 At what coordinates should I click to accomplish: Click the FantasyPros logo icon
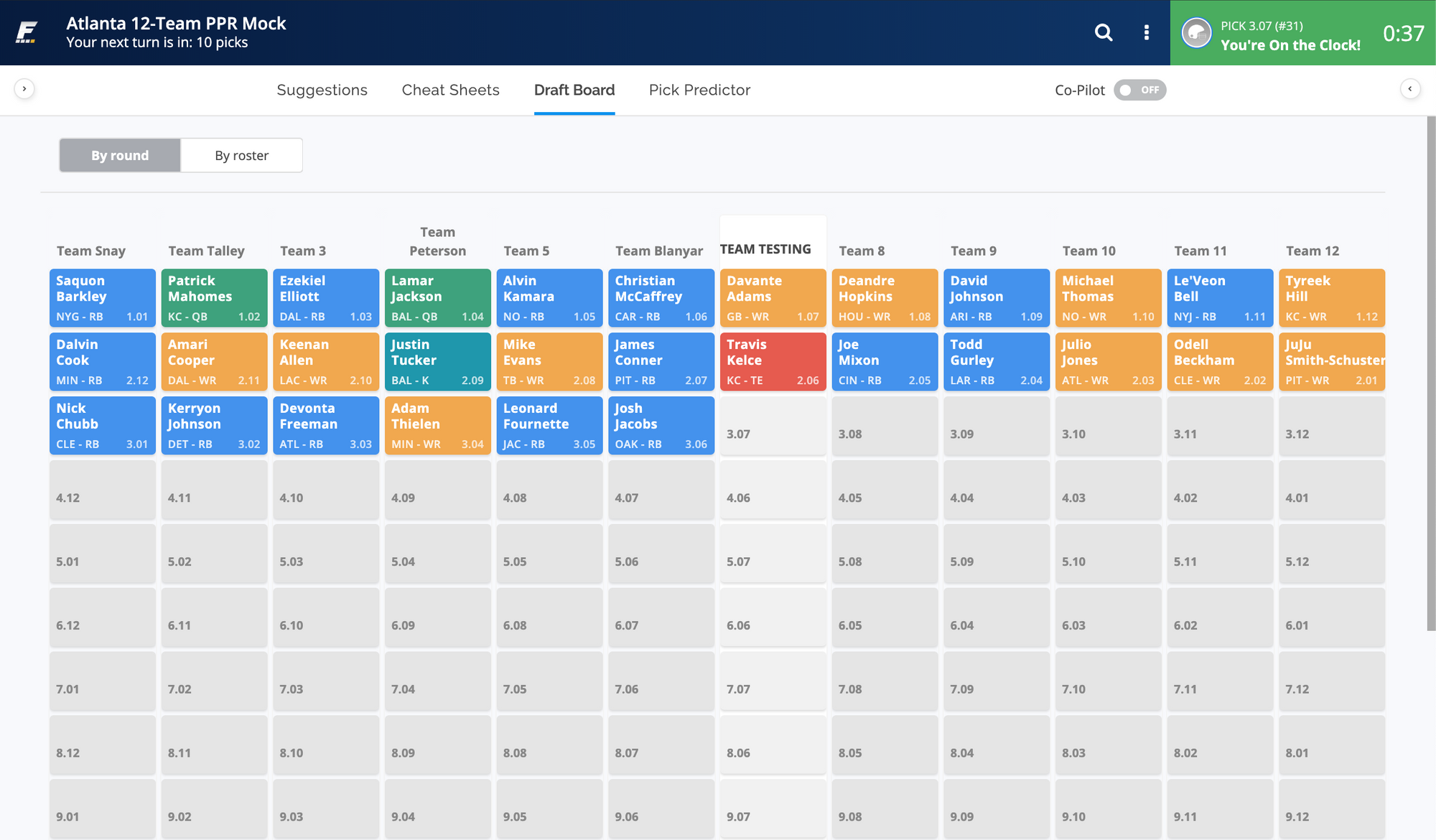point(27,32)
